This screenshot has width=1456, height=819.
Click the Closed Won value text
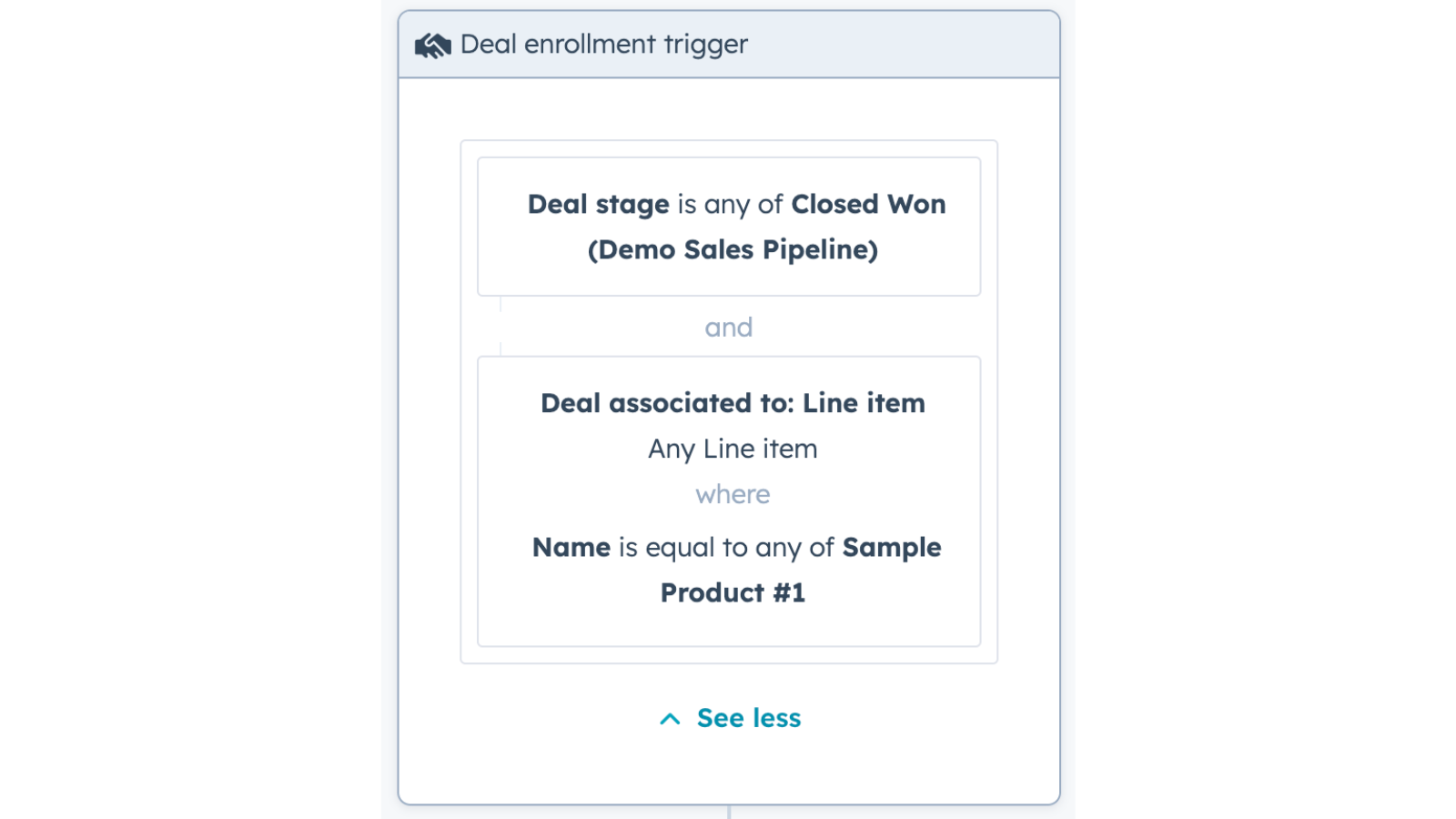click(x=868, y=205)
